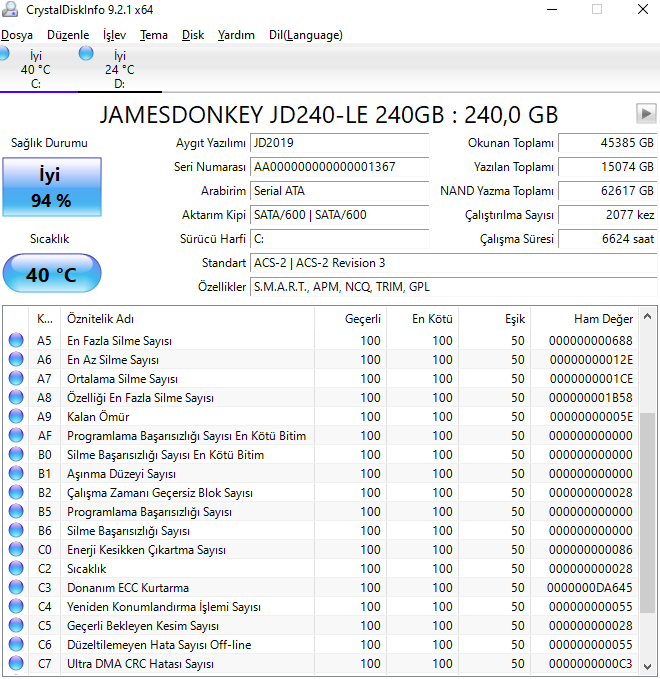Click the Özellikler field with S.M.A.R.T.
Image resolution: width=660 pixels, height=679 pixels.
pos(453,287)
